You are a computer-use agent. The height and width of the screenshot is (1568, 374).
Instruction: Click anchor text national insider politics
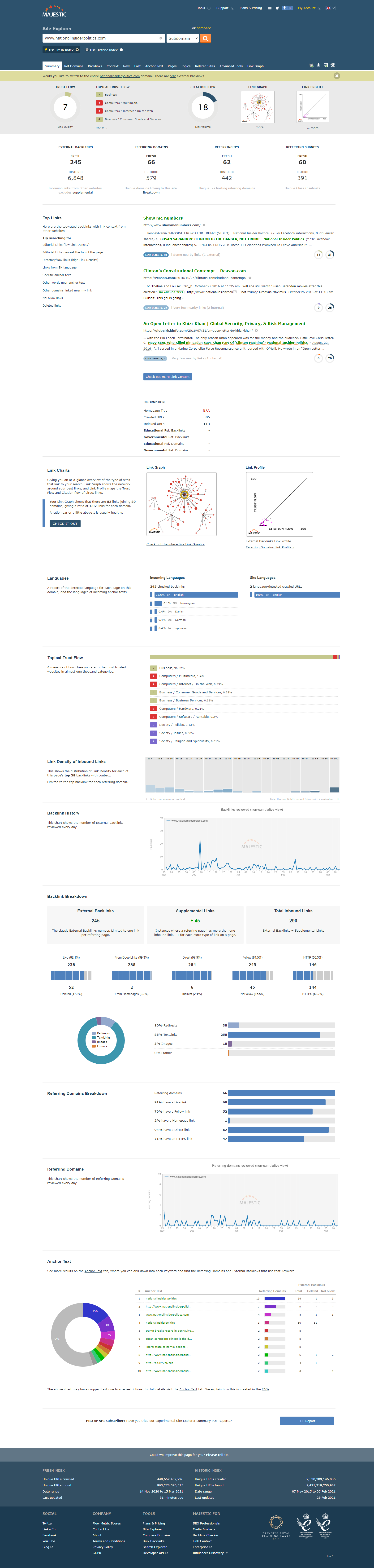click(x=161, y=1298)
